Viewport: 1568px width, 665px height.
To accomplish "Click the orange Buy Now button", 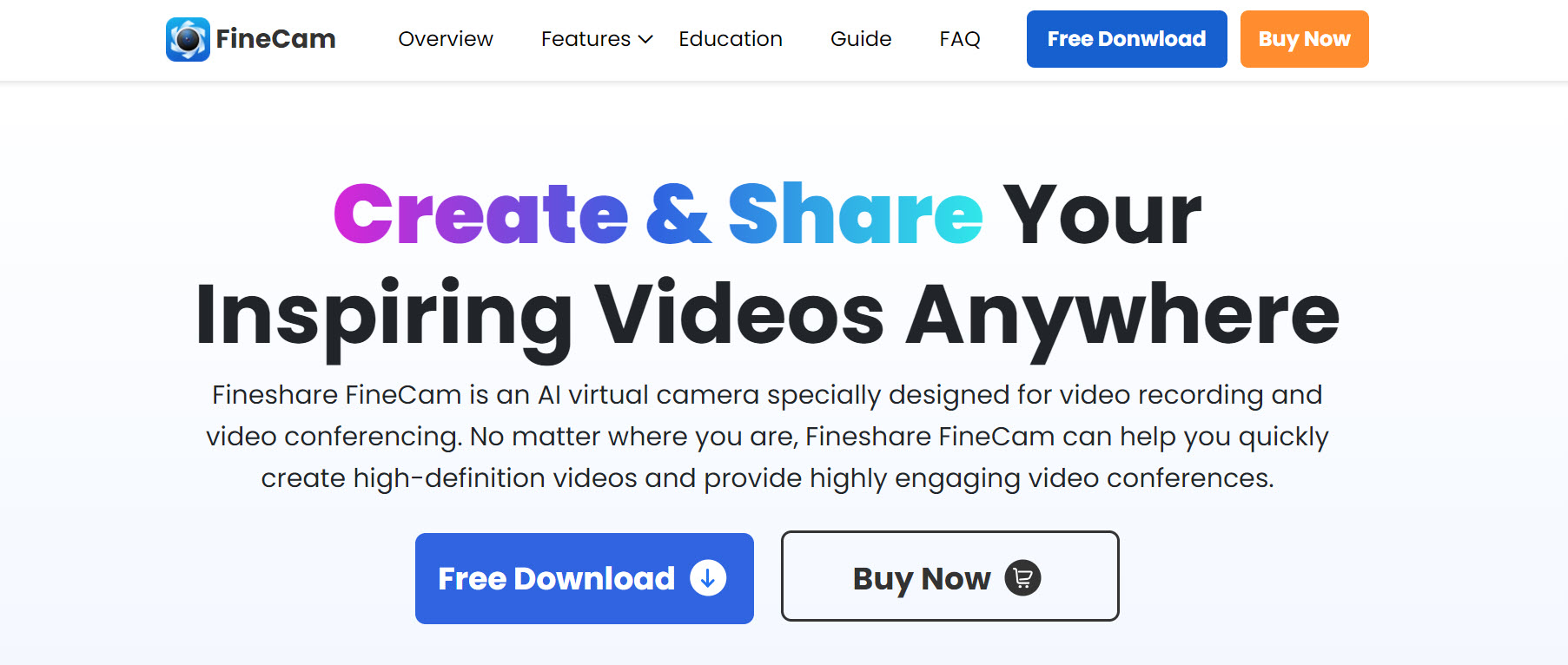I will pos(1304,39).
